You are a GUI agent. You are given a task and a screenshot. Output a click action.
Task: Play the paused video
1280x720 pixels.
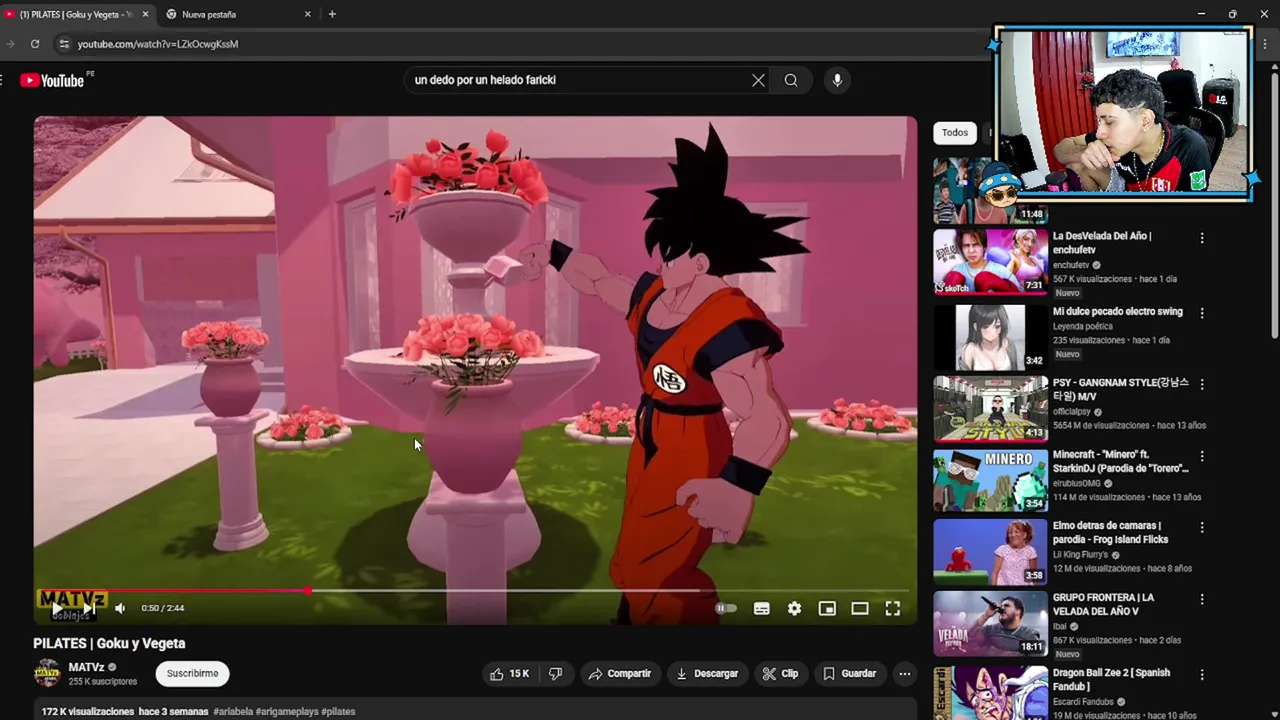(57, 608)
